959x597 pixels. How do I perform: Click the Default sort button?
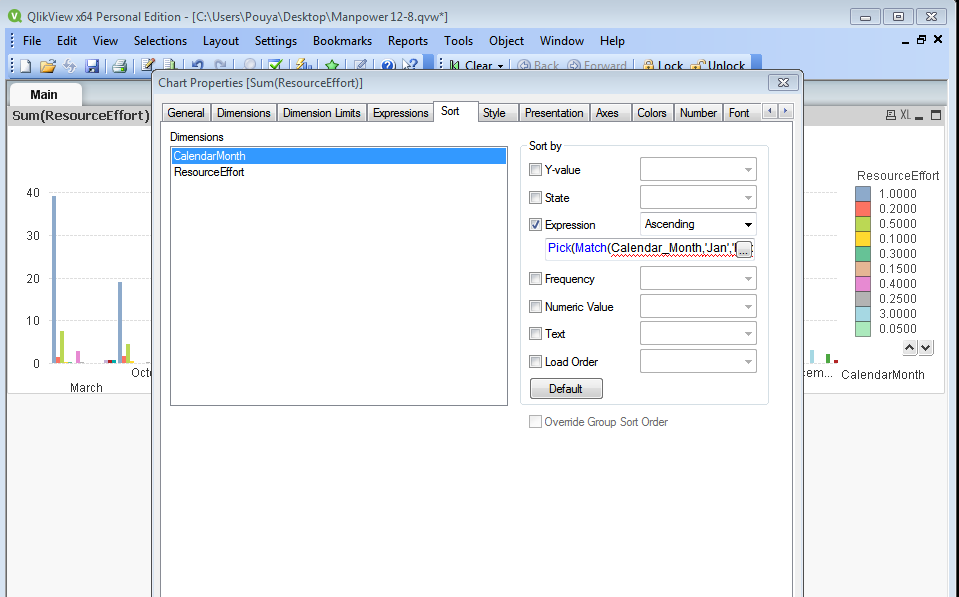tap(566, 389)
